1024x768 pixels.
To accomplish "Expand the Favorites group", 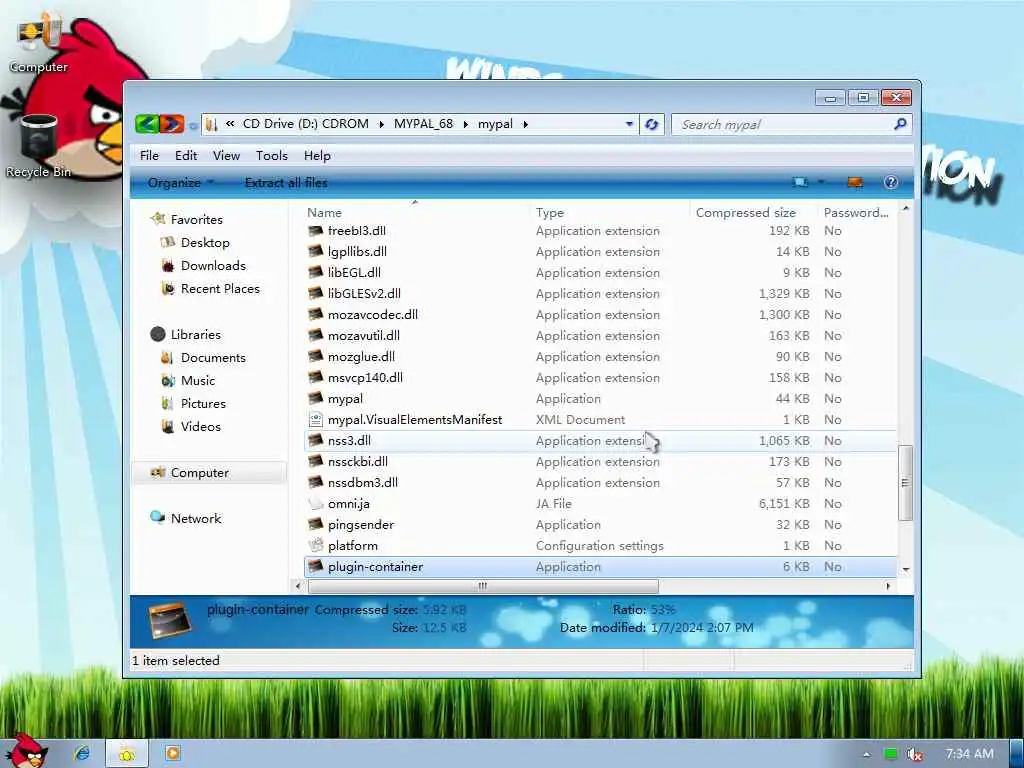I will 197,219.
